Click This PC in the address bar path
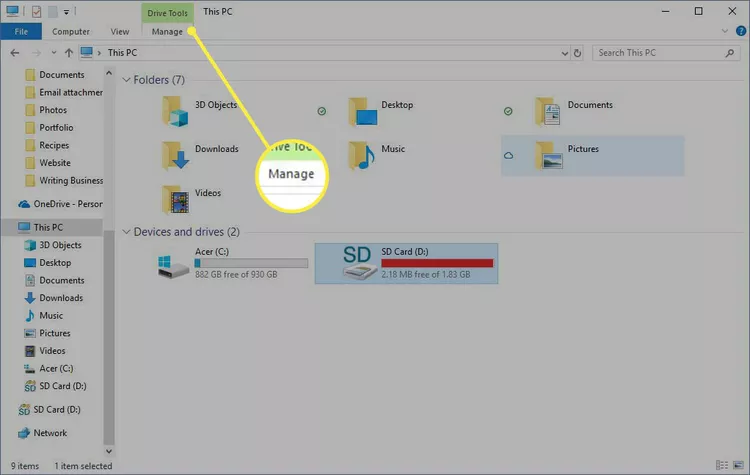 click(x=122, y=53)
